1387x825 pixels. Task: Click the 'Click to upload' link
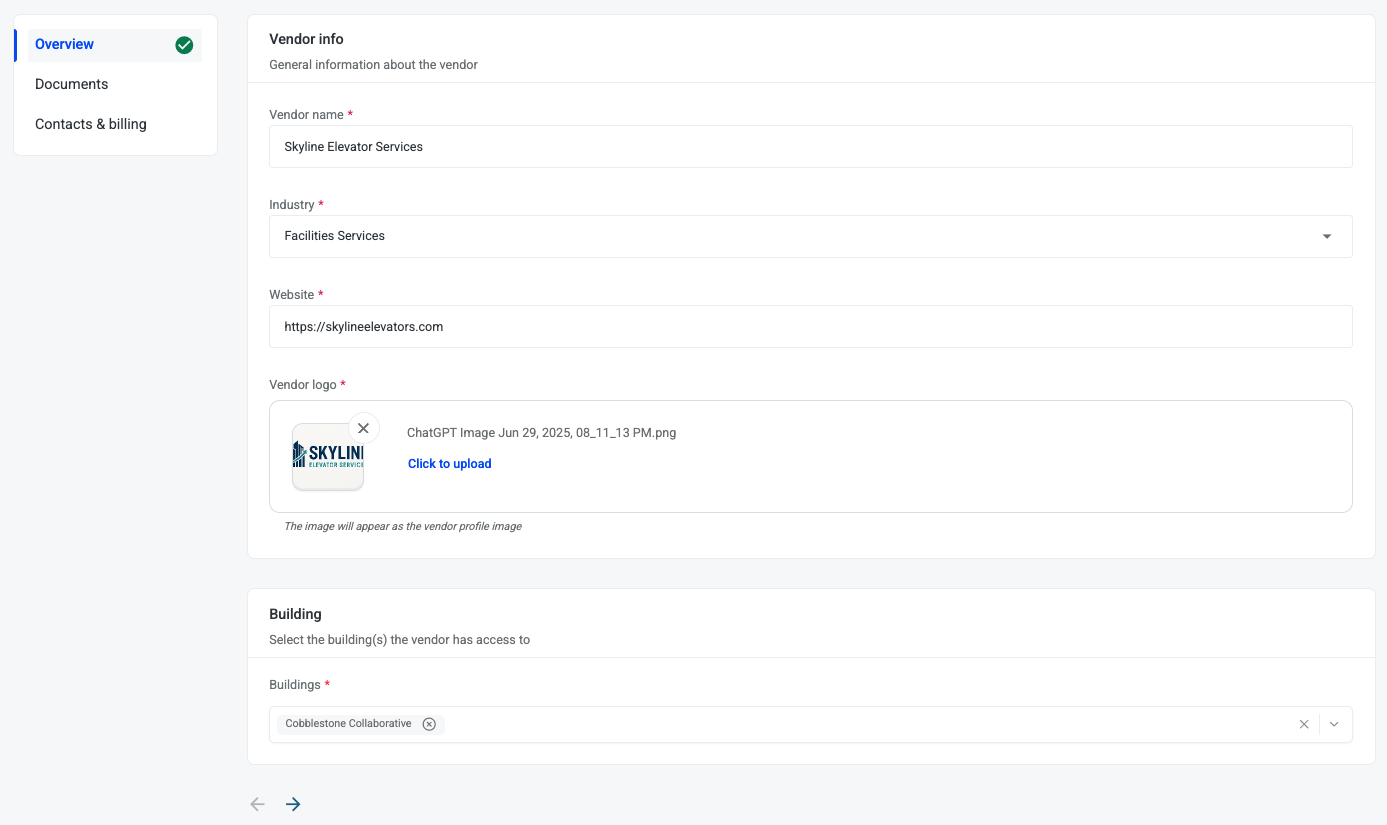[x=449, y=464]
